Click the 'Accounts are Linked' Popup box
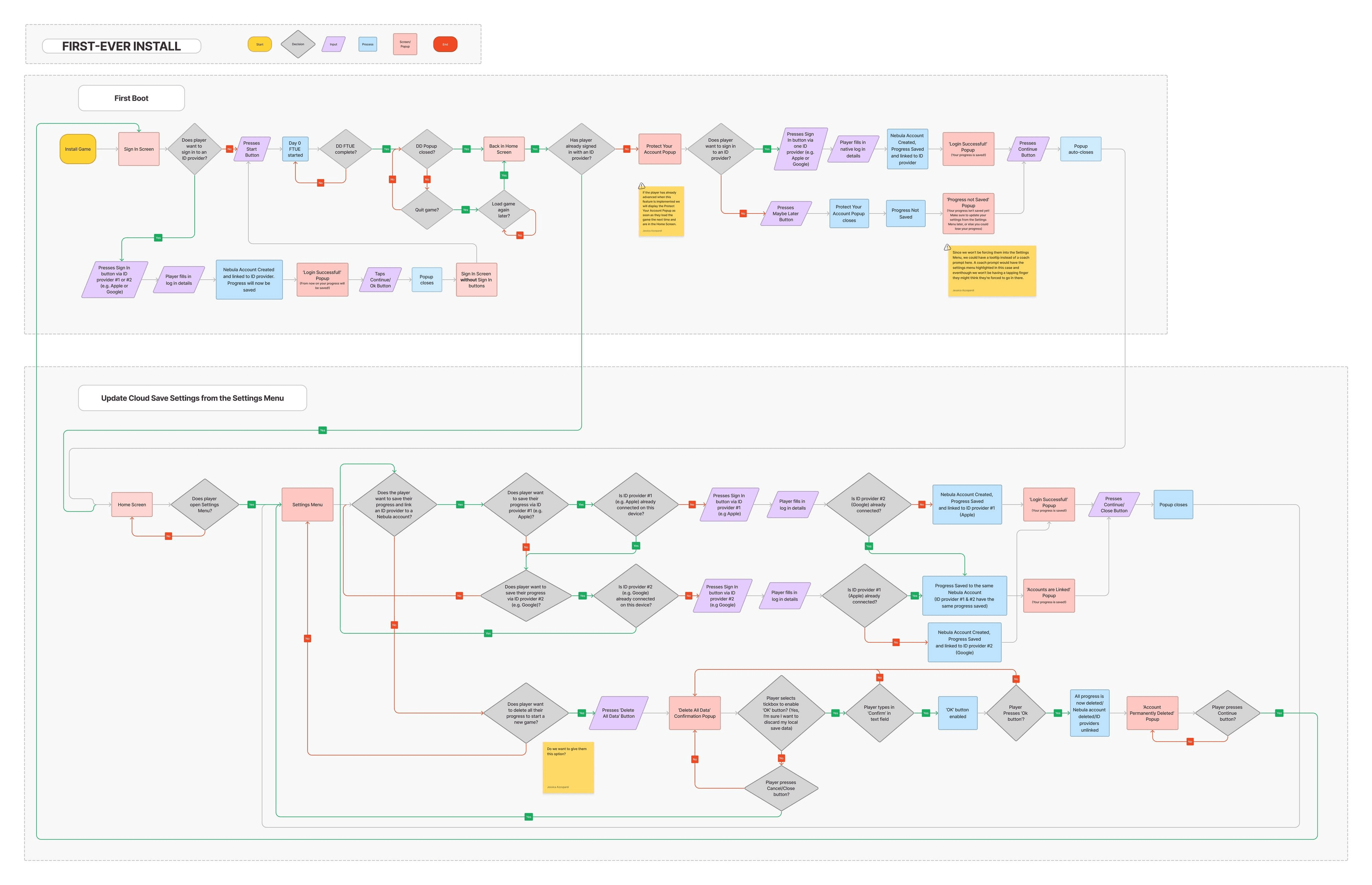This screenshot has height=885, width=1372. click(x=1049, y=596)
